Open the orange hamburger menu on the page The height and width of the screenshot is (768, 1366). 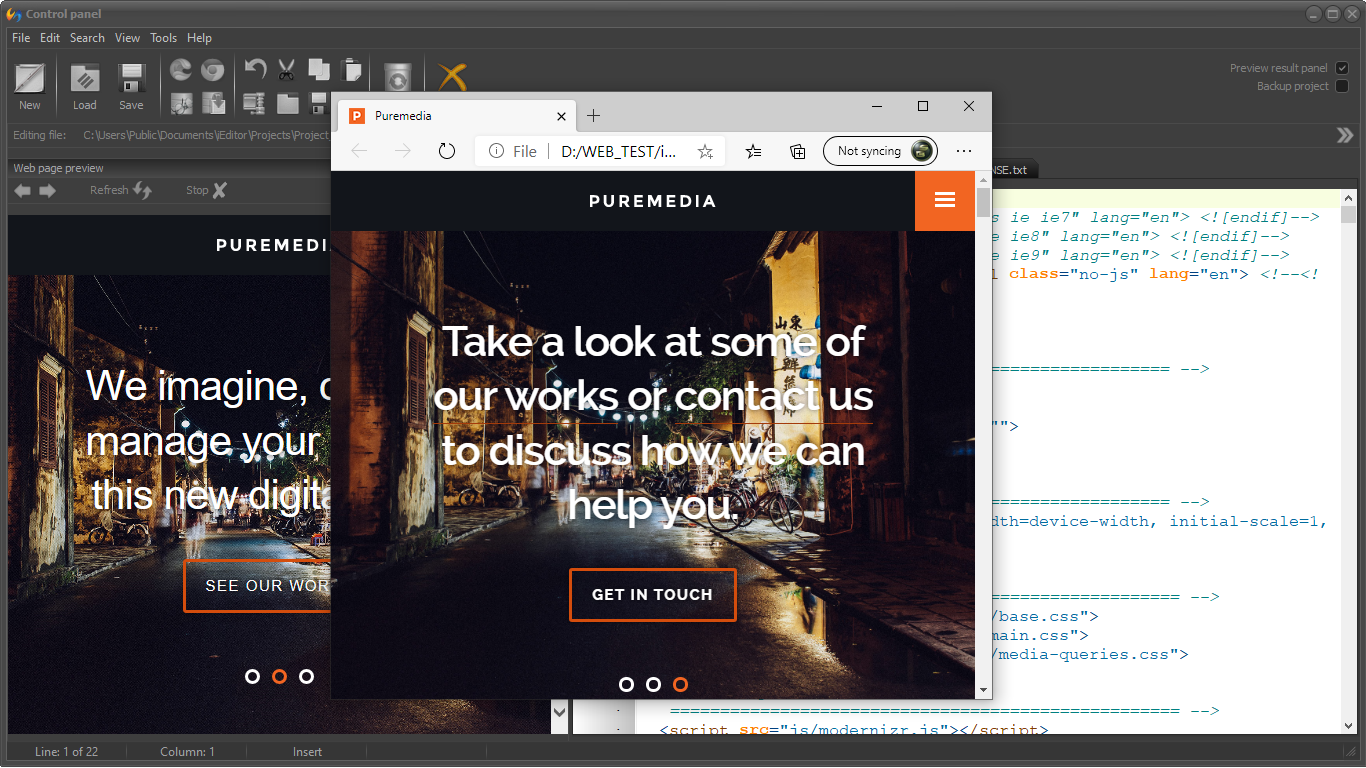click(945, 201)
